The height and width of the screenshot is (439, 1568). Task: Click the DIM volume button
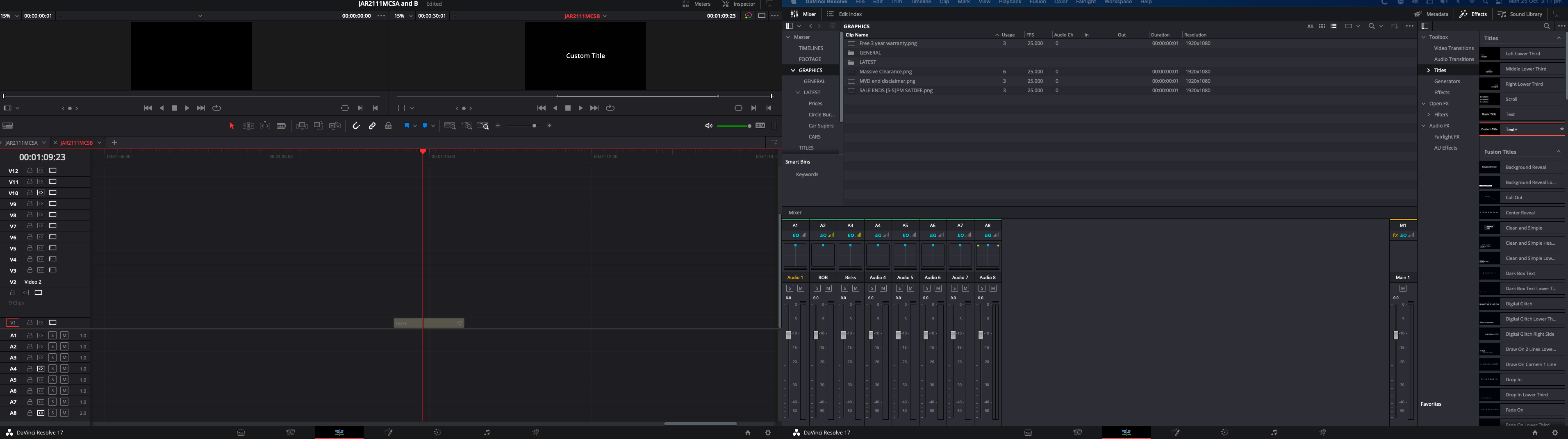[760, 126]
